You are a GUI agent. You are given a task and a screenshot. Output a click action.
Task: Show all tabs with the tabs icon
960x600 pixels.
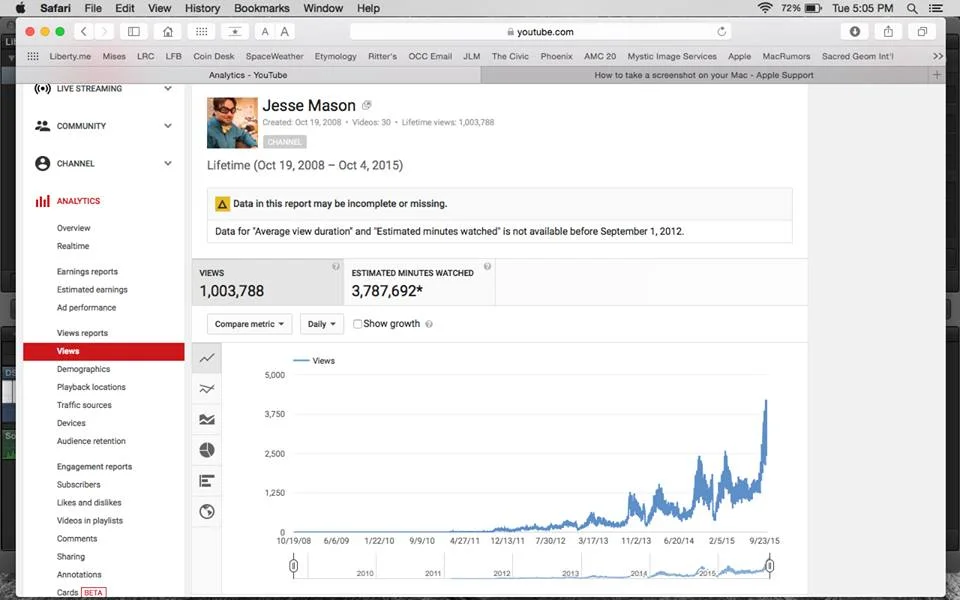click(922, 31)
